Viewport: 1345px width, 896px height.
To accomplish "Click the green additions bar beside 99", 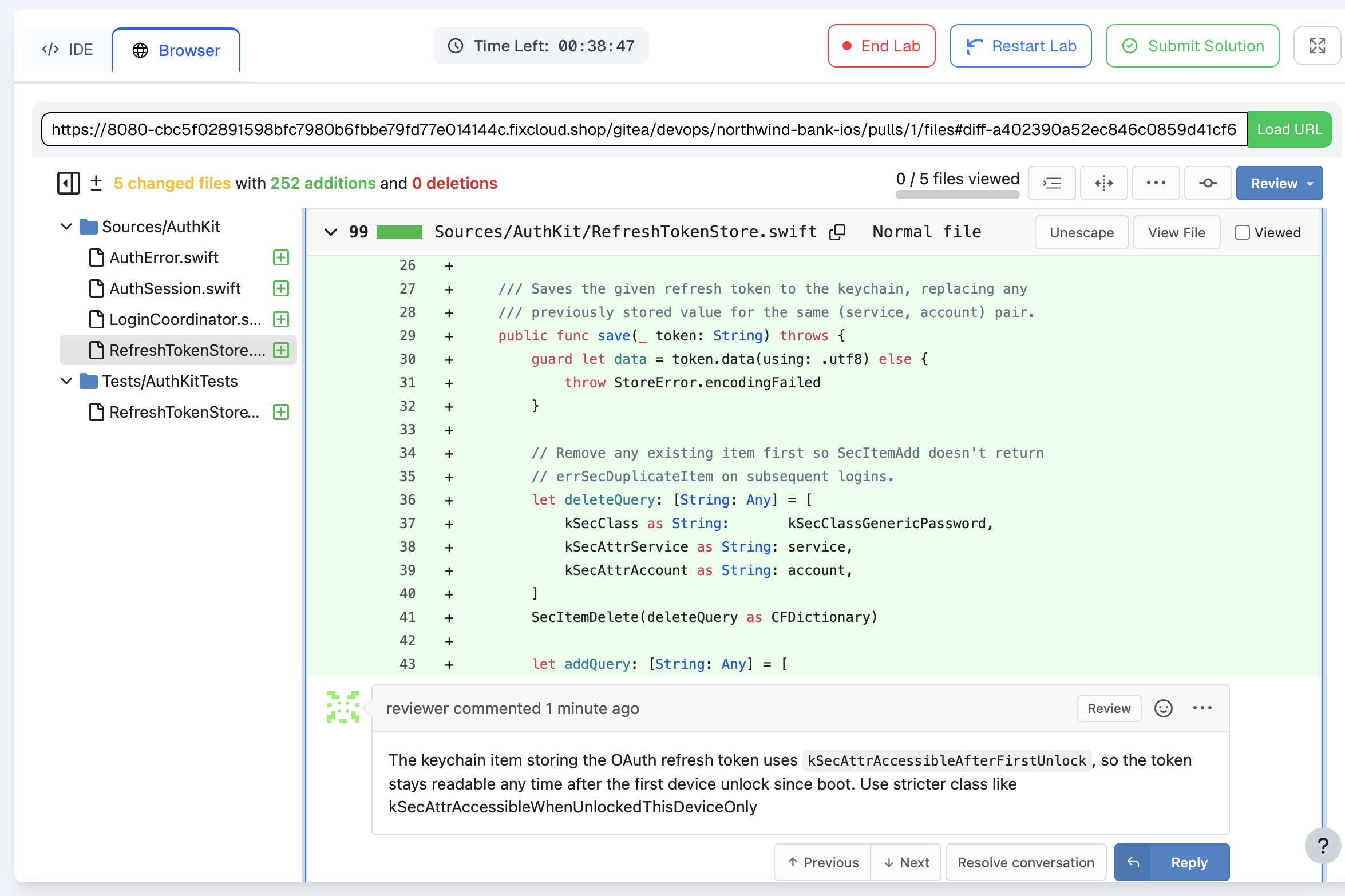I will click(x=399, y=232).
